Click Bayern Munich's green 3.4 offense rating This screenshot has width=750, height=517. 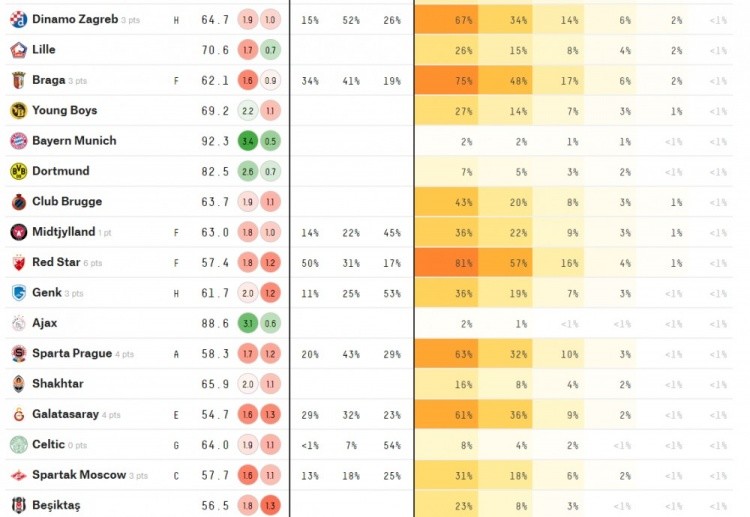[x=248, y=141]
